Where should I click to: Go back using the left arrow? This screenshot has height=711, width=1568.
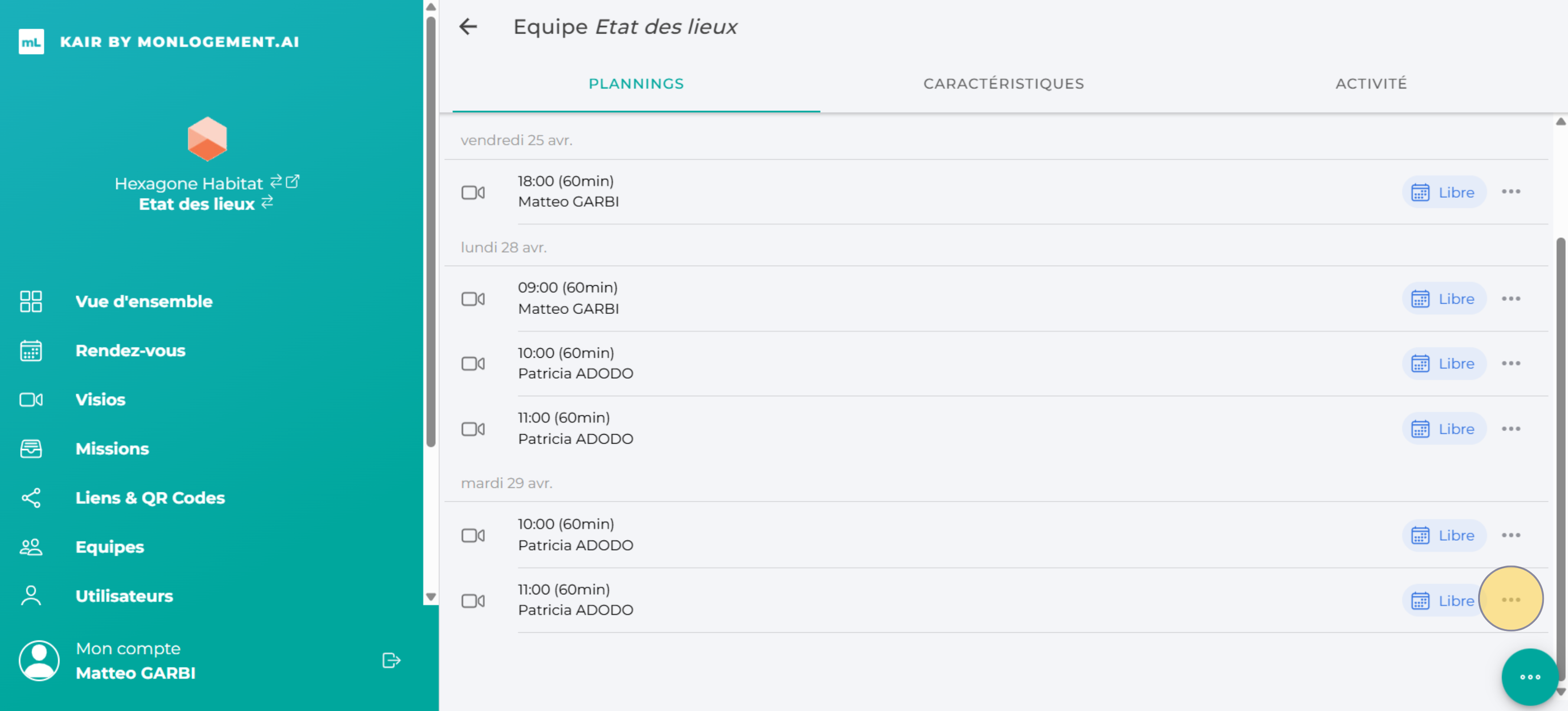click(x=468, y=27)
